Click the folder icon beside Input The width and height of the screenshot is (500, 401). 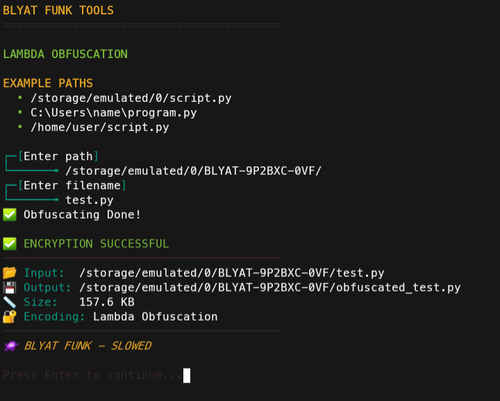(10, 273)
